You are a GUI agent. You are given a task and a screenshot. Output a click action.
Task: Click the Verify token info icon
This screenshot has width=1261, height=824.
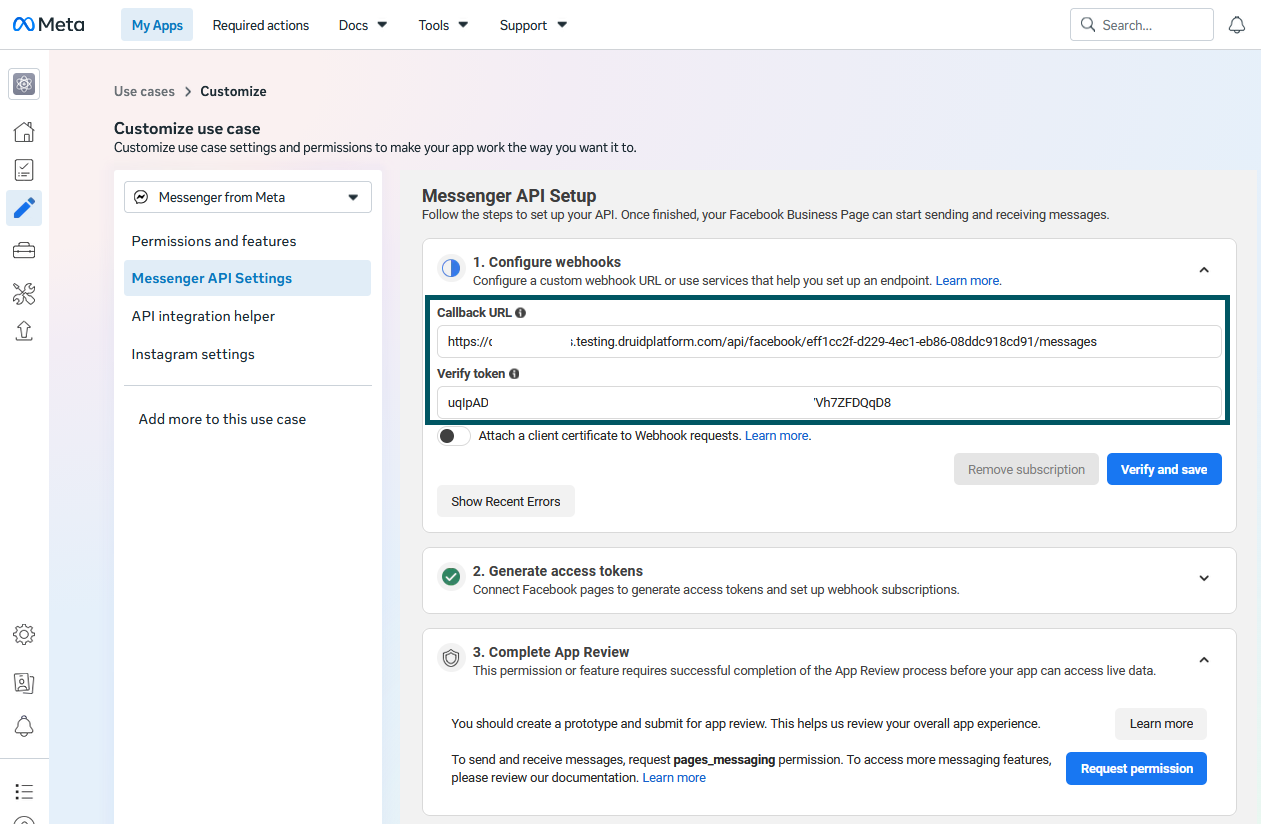point(514,374)
